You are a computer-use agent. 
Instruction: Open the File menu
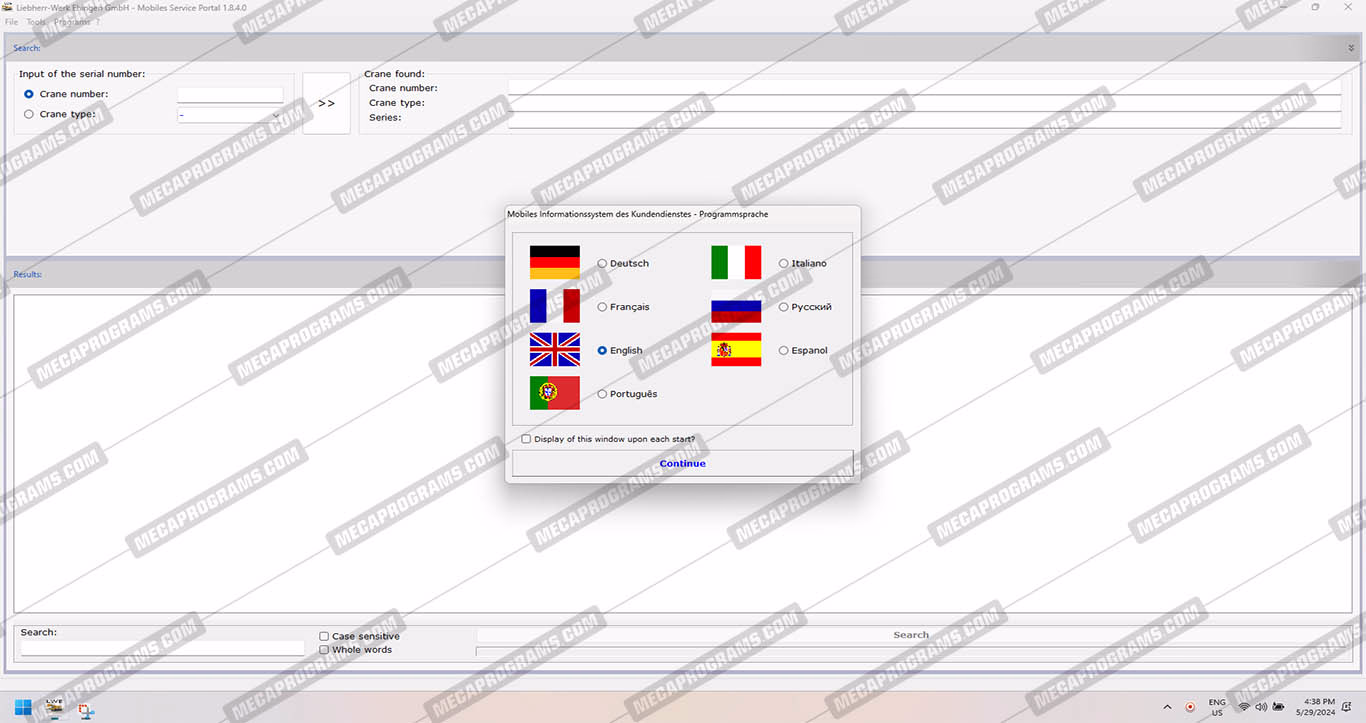click(12, 22)
